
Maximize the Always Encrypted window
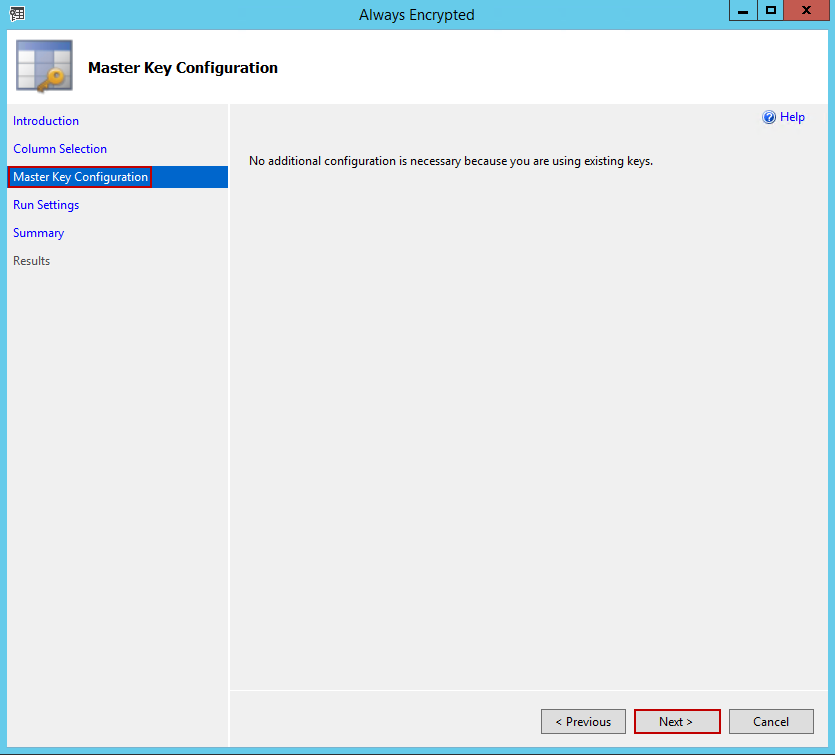click(x=771, y=11)
